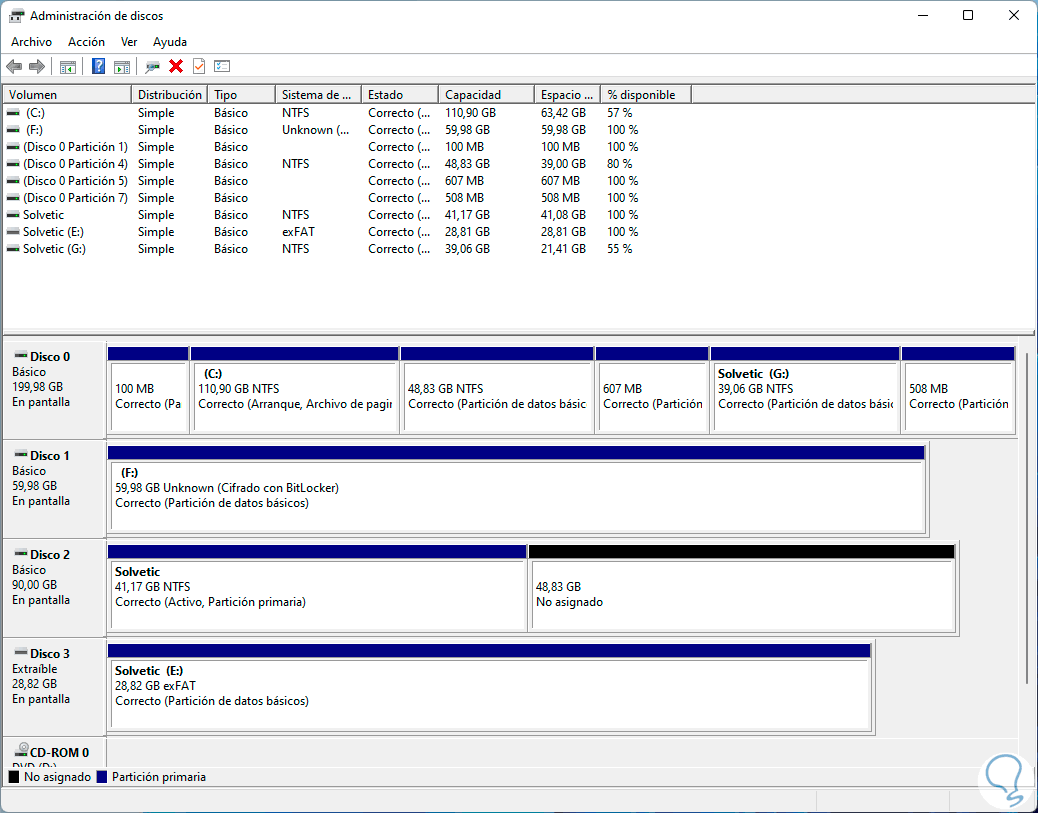1038x813 pixels.
Task: Click the 55 % available cell
Action: [x=620, y=250]
